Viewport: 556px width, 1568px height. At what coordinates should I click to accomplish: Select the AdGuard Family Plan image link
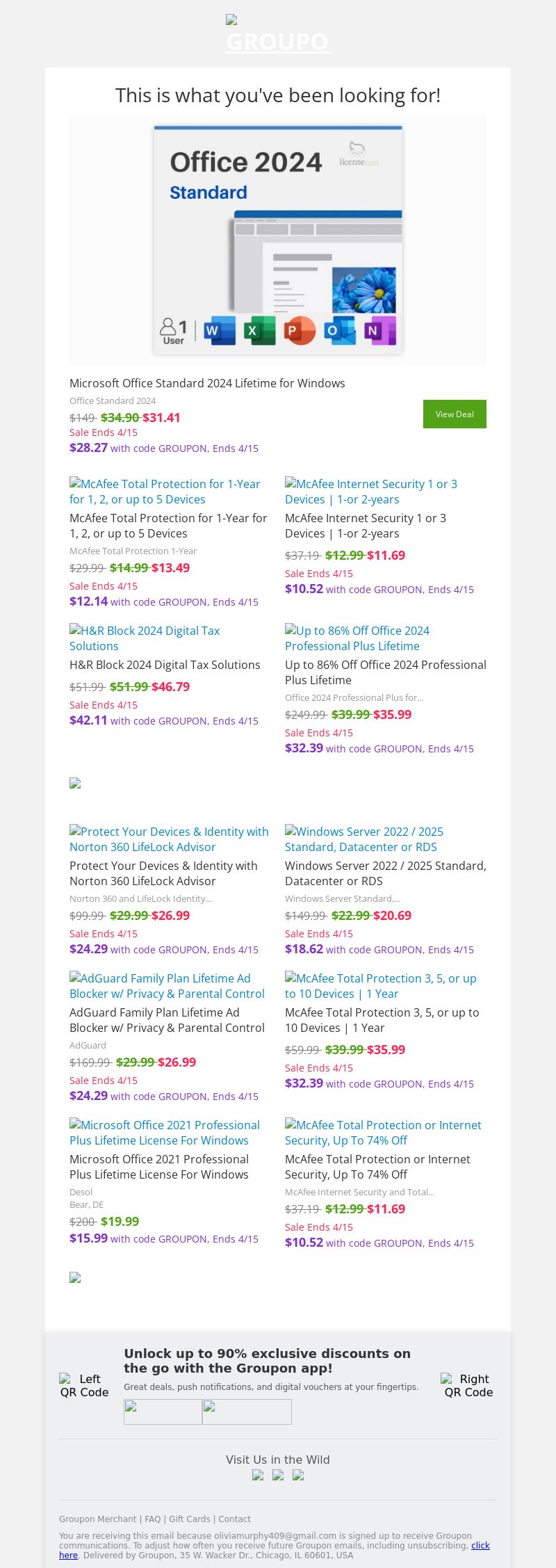point(167,986)
